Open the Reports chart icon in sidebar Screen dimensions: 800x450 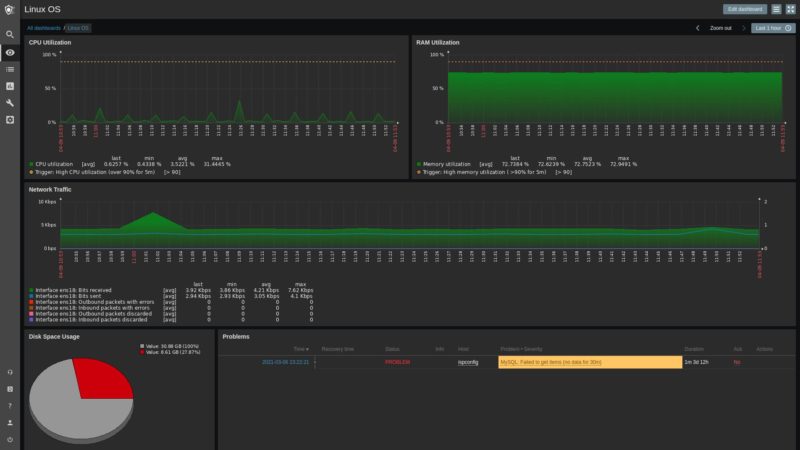[x=10, y=86]
